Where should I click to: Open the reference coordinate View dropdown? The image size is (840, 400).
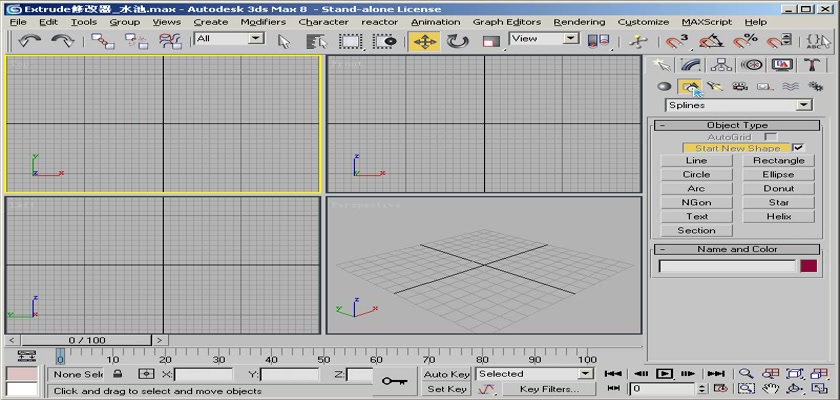[x=544, y=39]
